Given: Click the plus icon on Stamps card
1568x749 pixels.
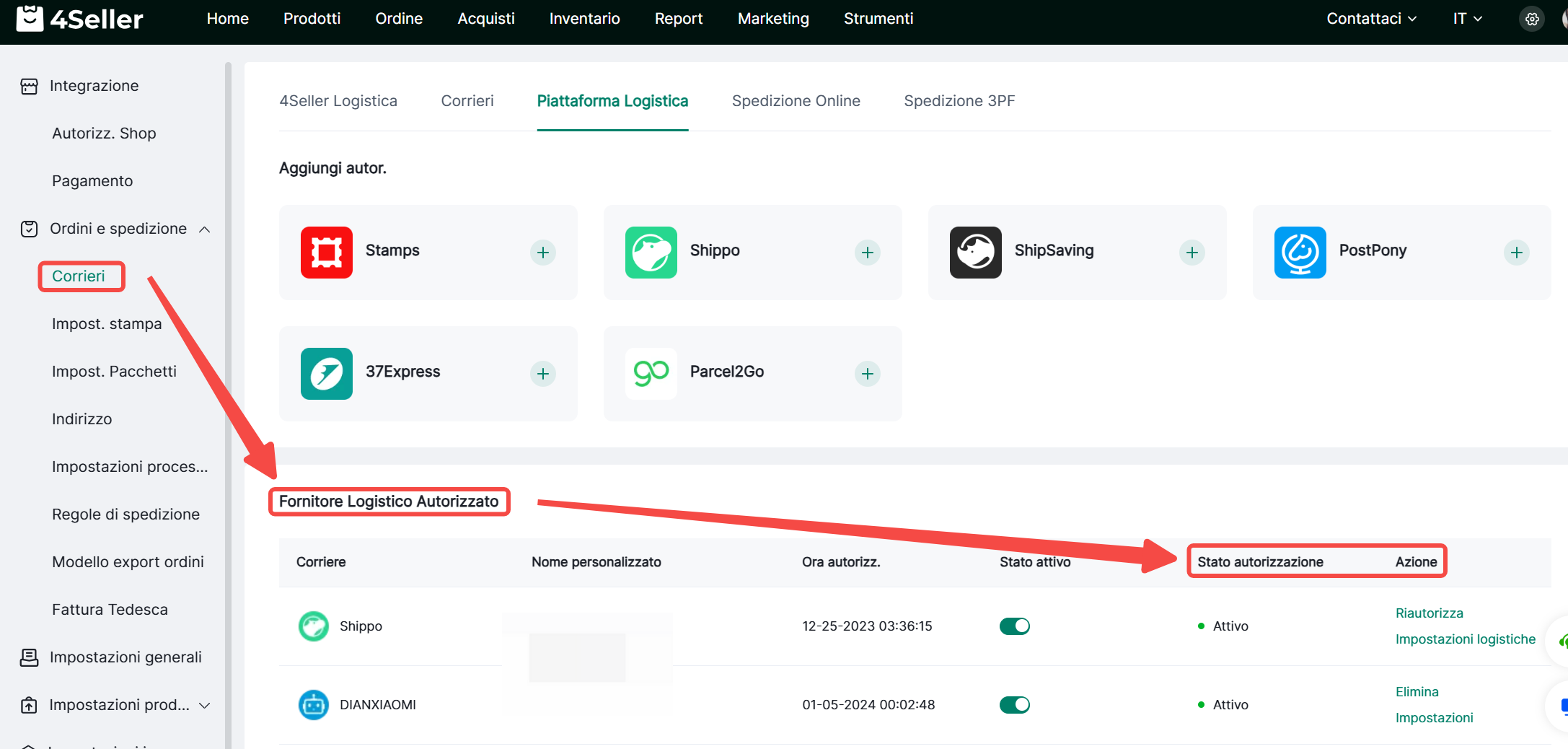Looking at the screenshot, I should (x=542, y=253).
